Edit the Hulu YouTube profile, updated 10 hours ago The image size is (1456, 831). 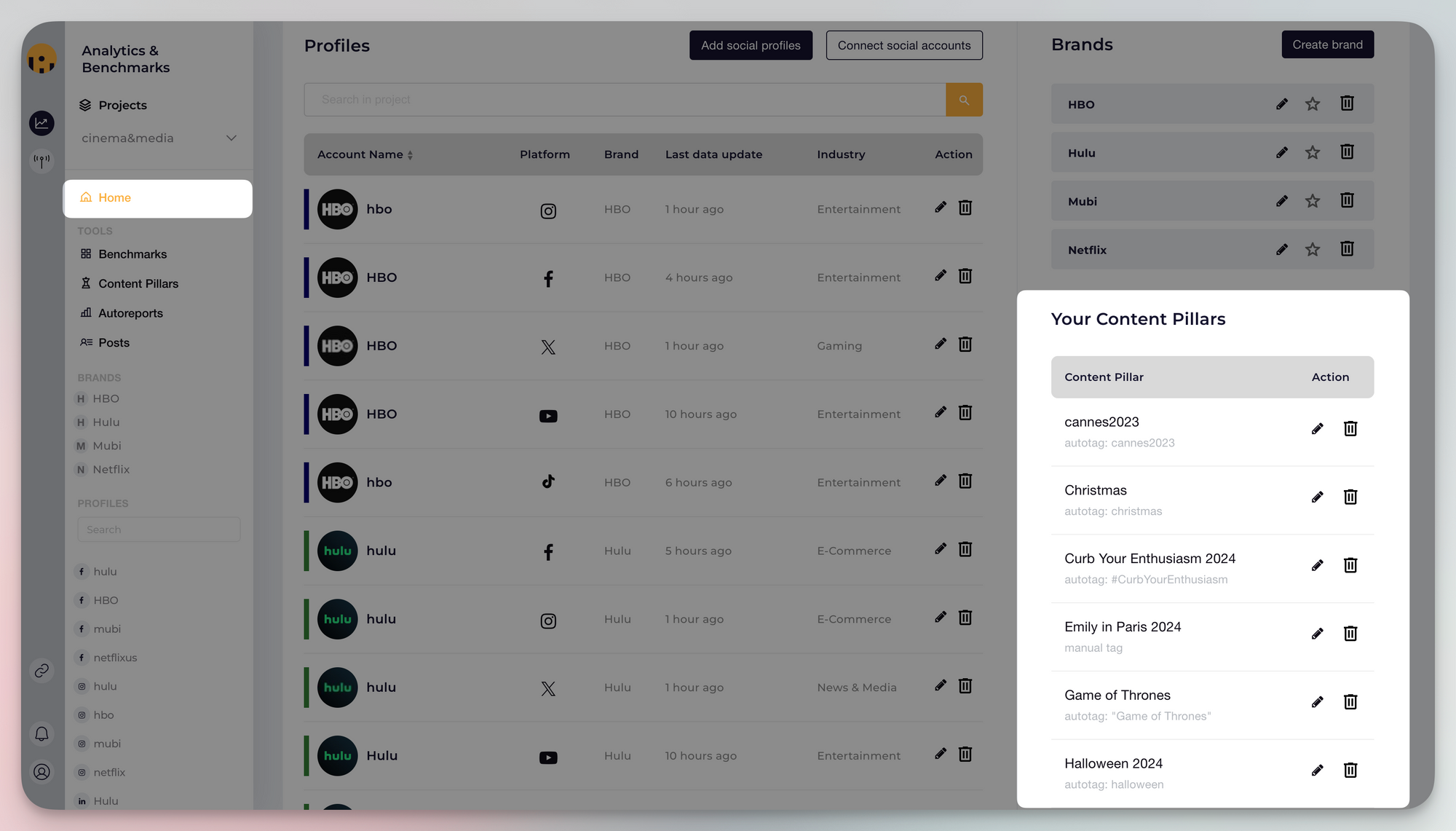pyautogui.click(x=941, y=755)
